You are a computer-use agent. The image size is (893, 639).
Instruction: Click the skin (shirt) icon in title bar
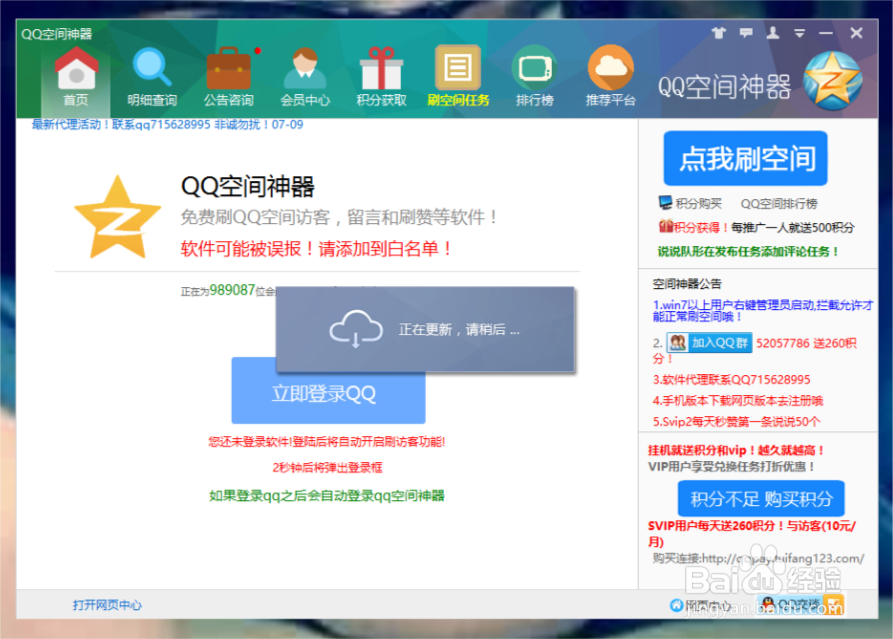pyautogui.click(x=719, y=33)
